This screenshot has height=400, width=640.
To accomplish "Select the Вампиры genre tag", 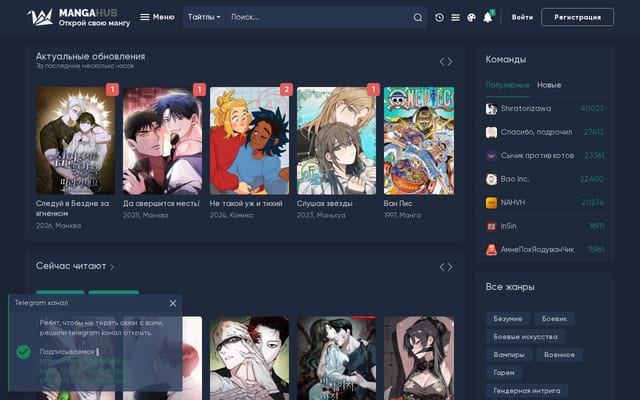I will point(509,355).
